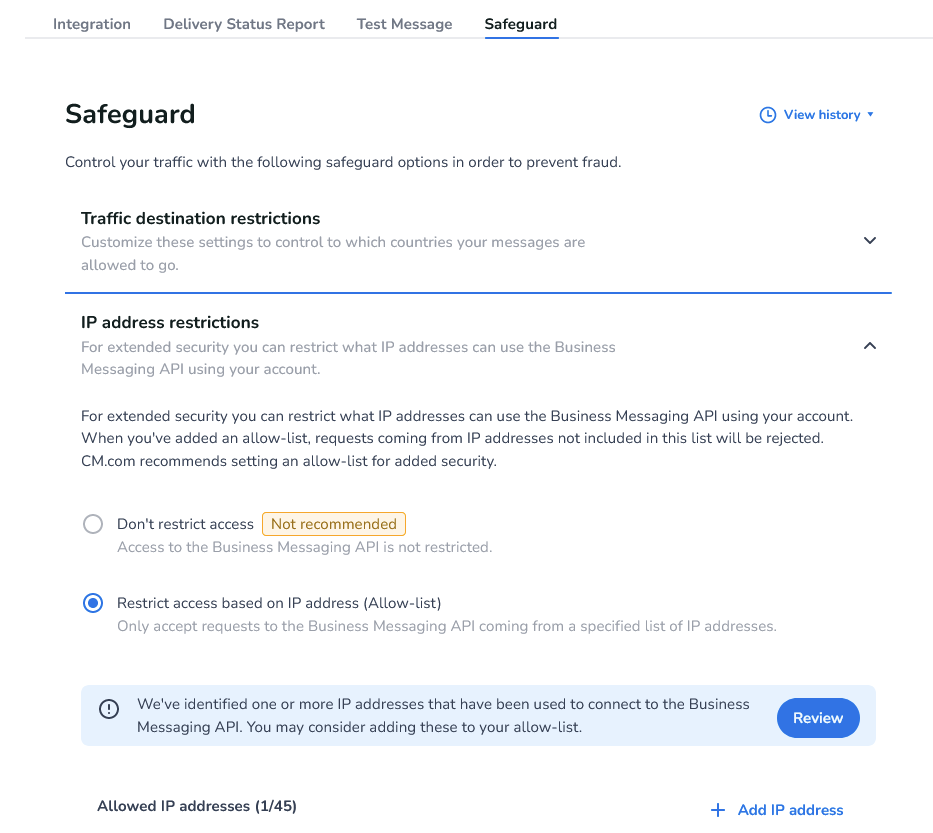Collapse IP address restrictions with its chevron
This screenshot has height=833, width=933.
coord(870,346)
